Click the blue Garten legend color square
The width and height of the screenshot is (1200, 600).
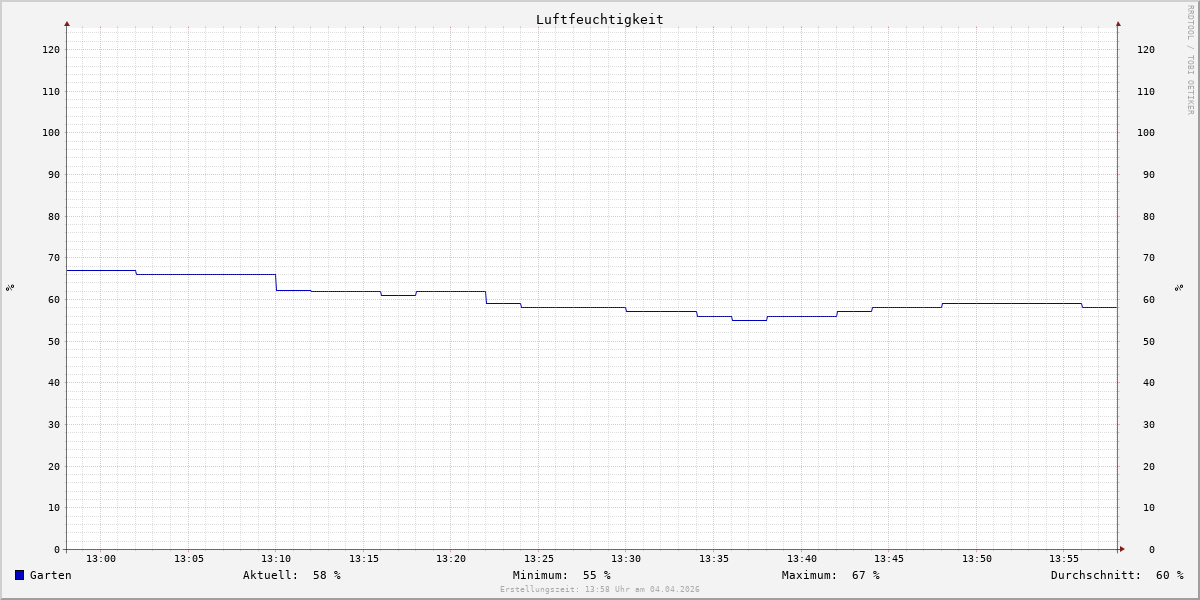click(x=19, y=575)
